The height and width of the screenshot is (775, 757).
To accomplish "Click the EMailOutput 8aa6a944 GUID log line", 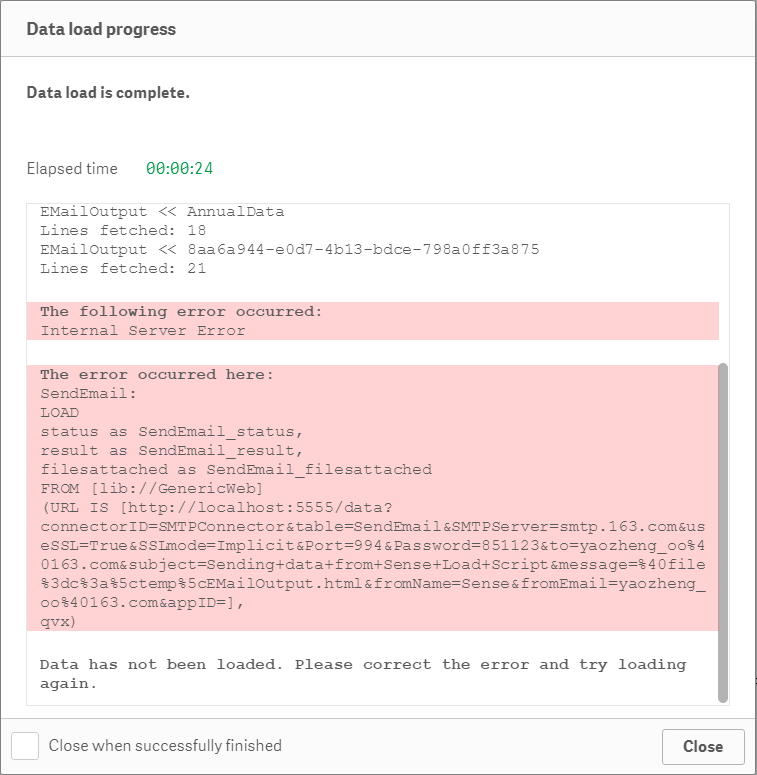I will 289,250.
